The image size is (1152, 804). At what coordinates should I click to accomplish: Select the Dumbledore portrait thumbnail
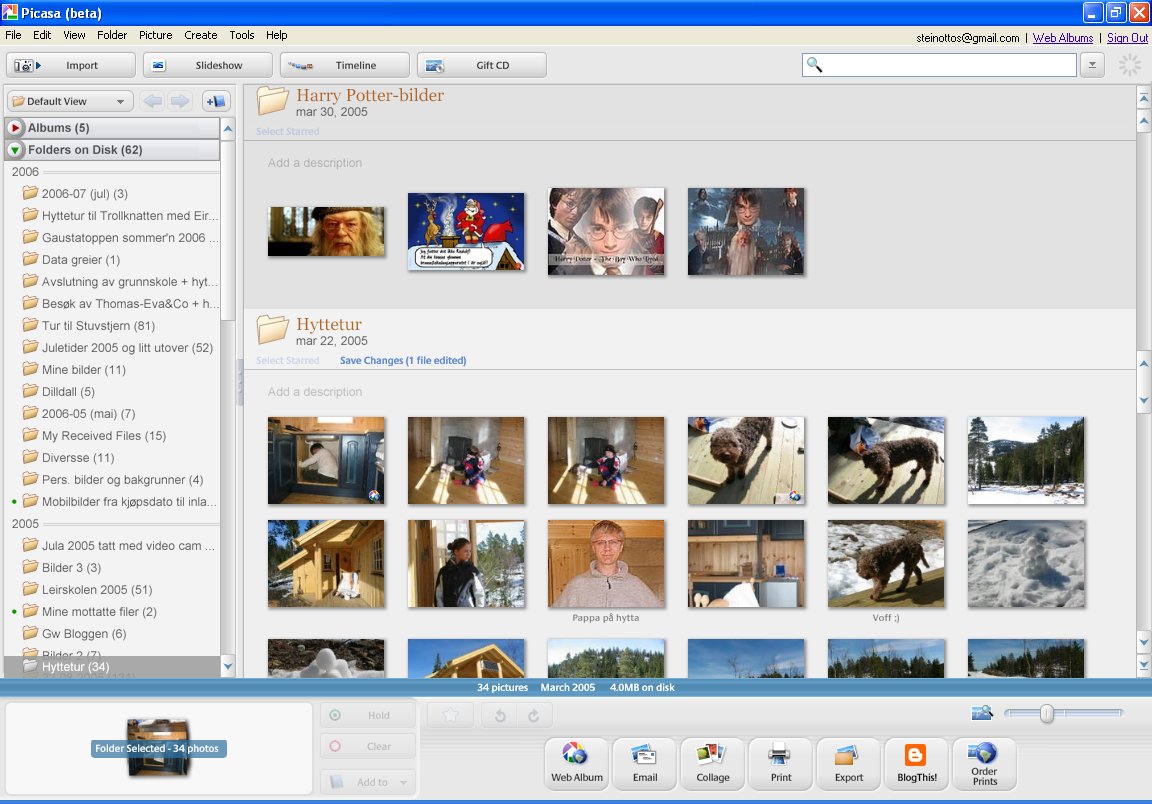point(326,231)
